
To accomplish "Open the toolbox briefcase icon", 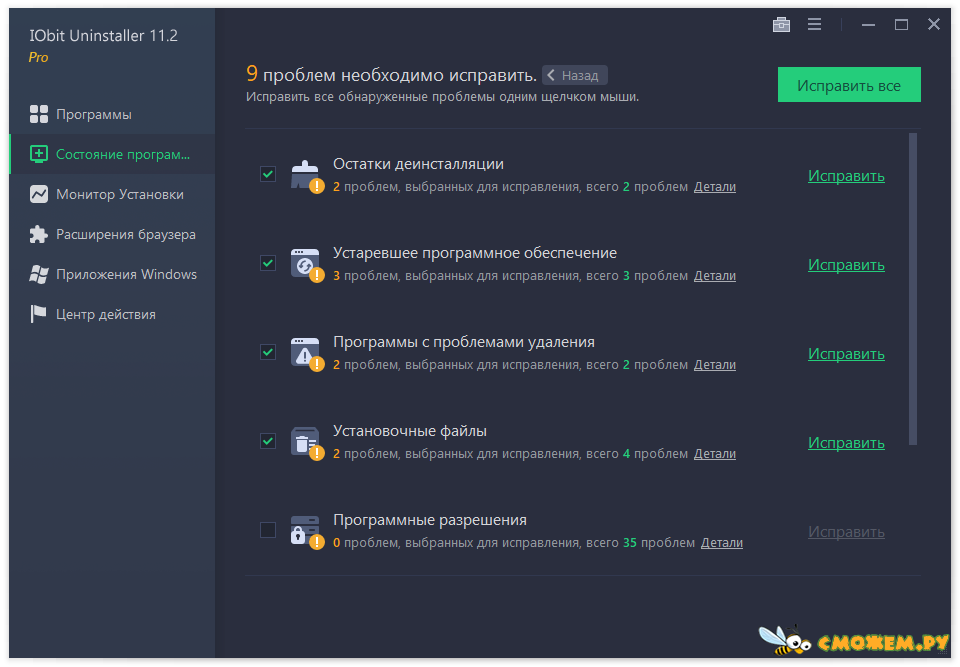I will (781, 24).
